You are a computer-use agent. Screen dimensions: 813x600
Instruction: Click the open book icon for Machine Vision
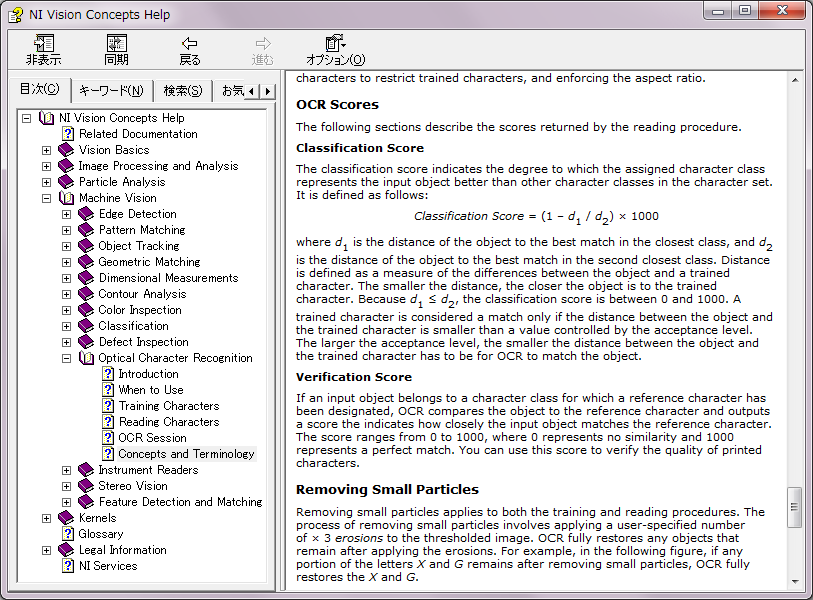(x=66, y=198)
